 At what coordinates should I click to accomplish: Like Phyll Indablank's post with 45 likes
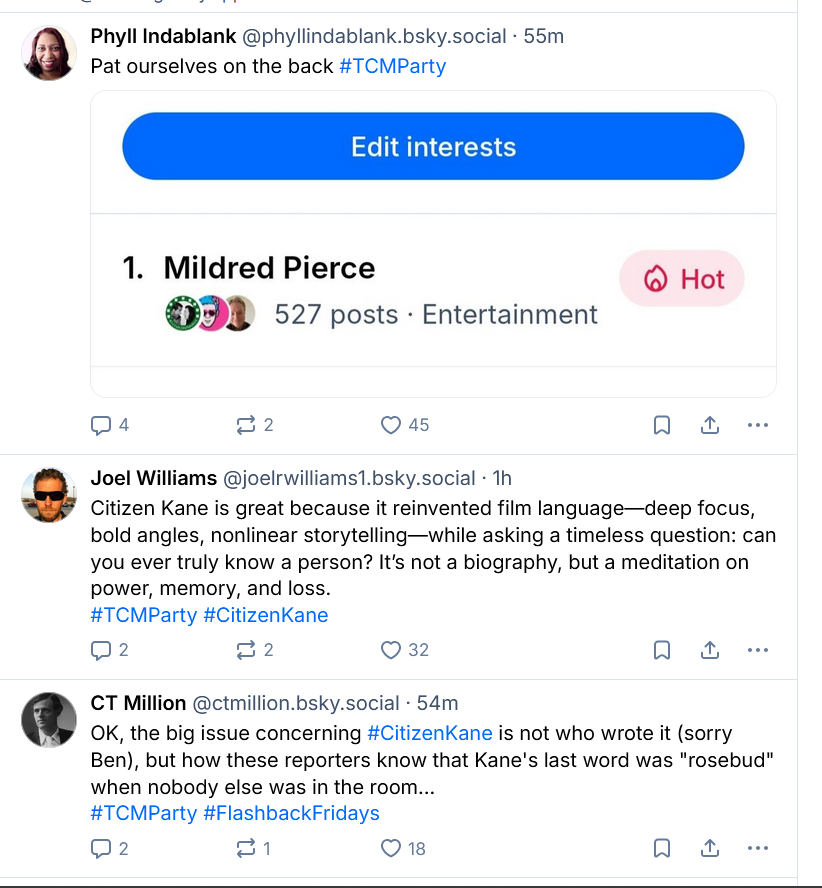(x=391, y=425)
